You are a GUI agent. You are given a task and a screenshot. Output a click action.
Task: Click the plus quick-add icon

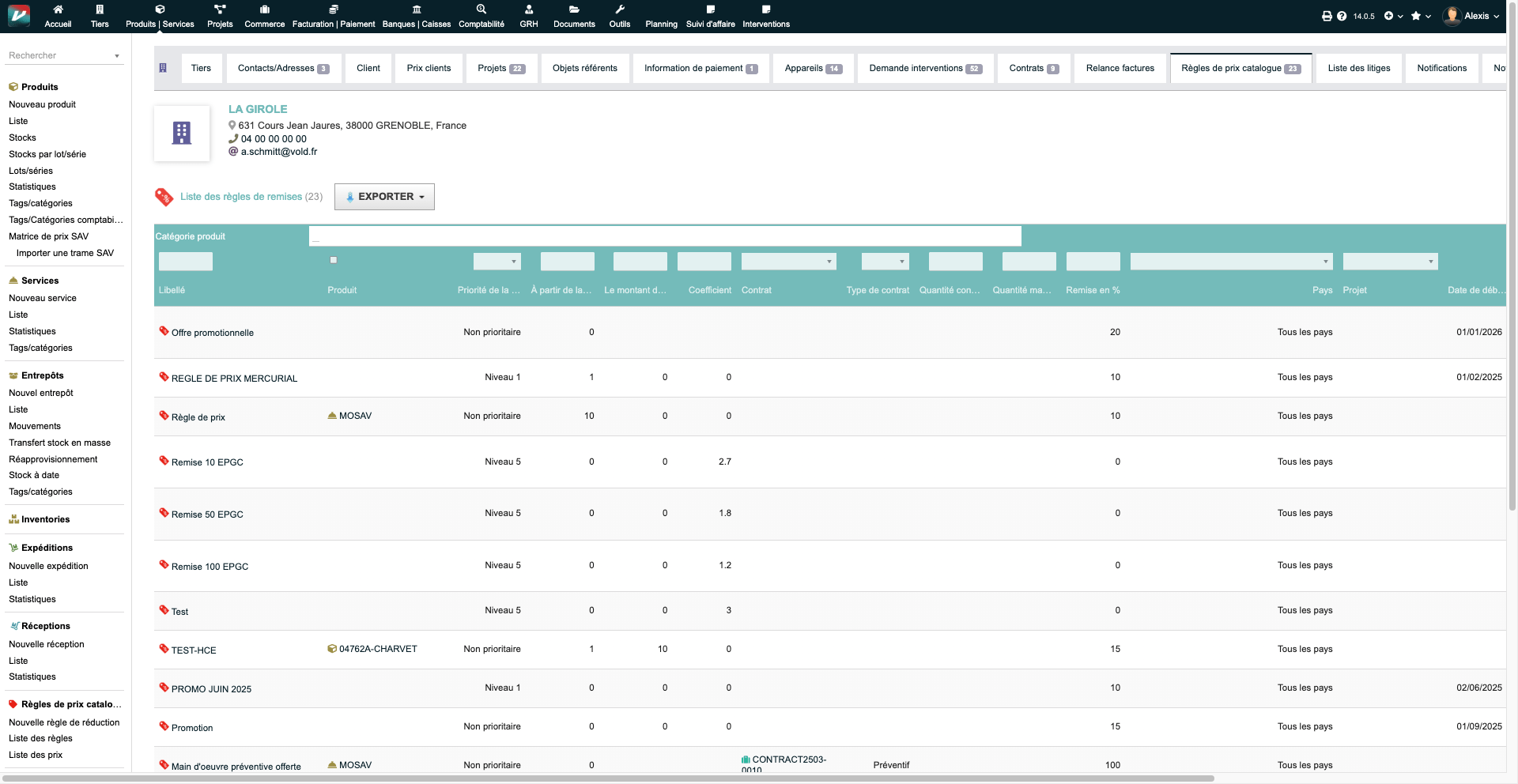(x=1388, y=16)
